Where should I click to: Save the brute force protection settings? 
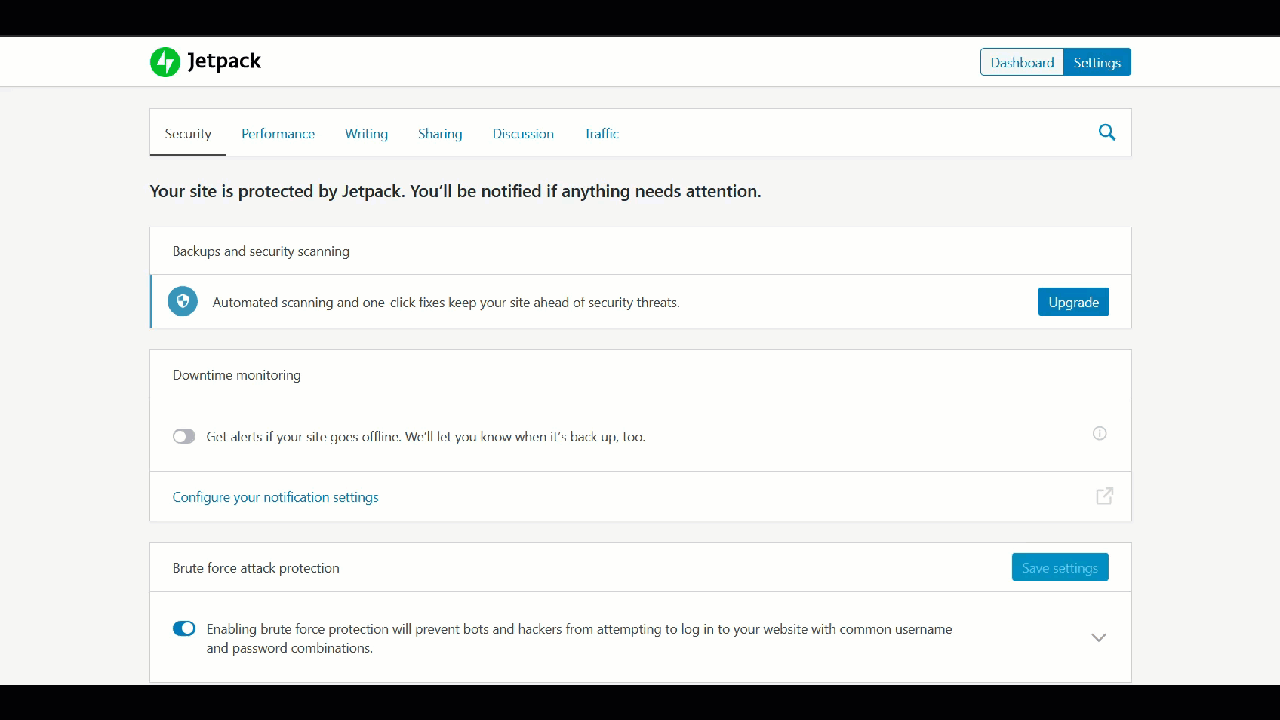point(1060,567)
